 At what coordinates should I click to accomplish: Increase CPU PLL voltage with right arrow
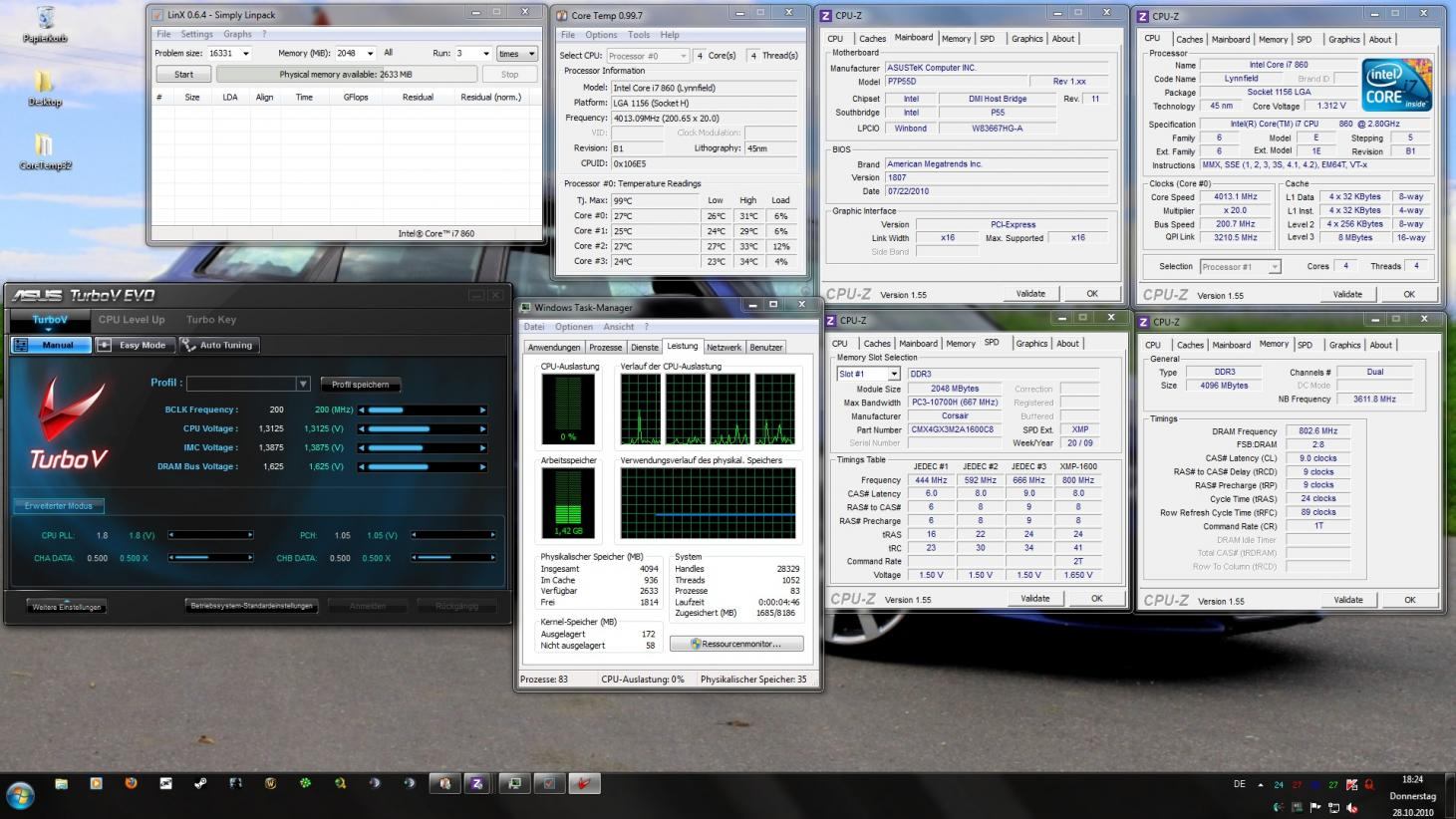click(249, 535)
